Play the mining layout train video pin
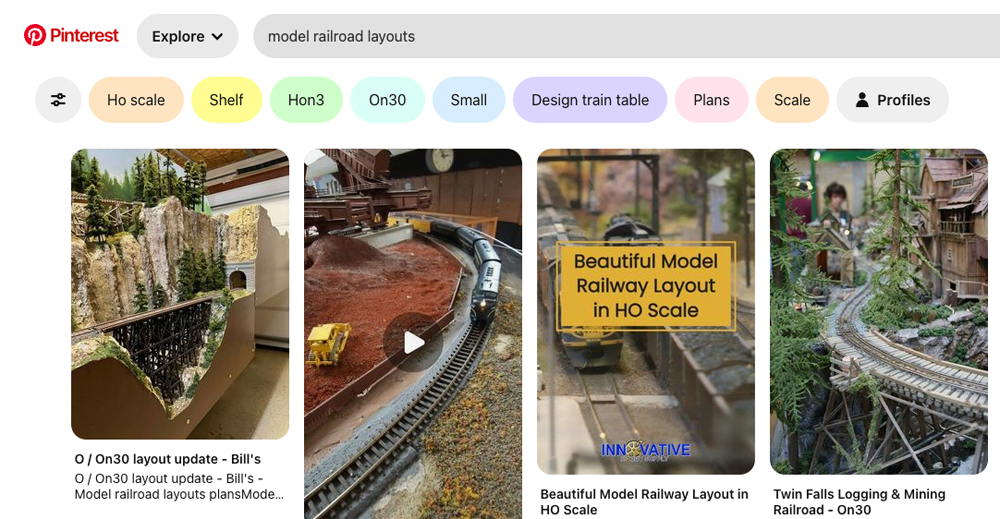Viewport: 1000px width, 519px height. click(413, 342)
